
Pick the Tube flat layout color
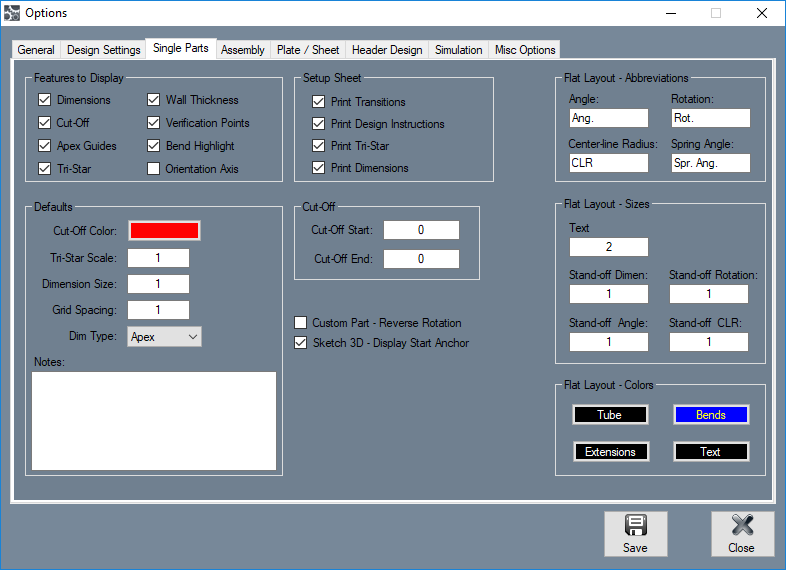click(x=609, y=415)
